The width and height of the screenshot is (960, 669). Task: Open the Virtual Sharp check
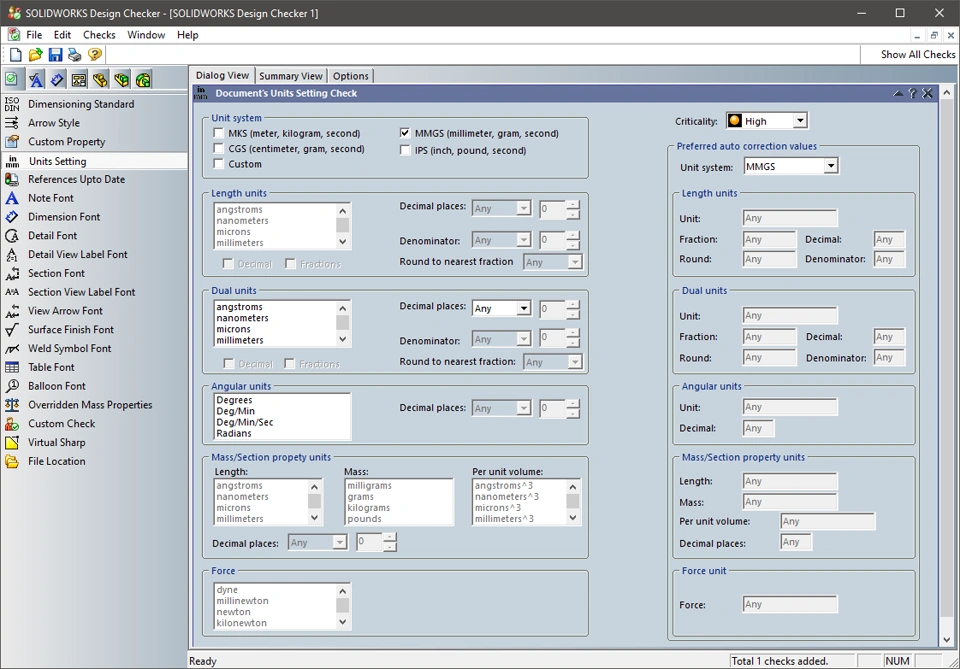click(x=56, y=443)
